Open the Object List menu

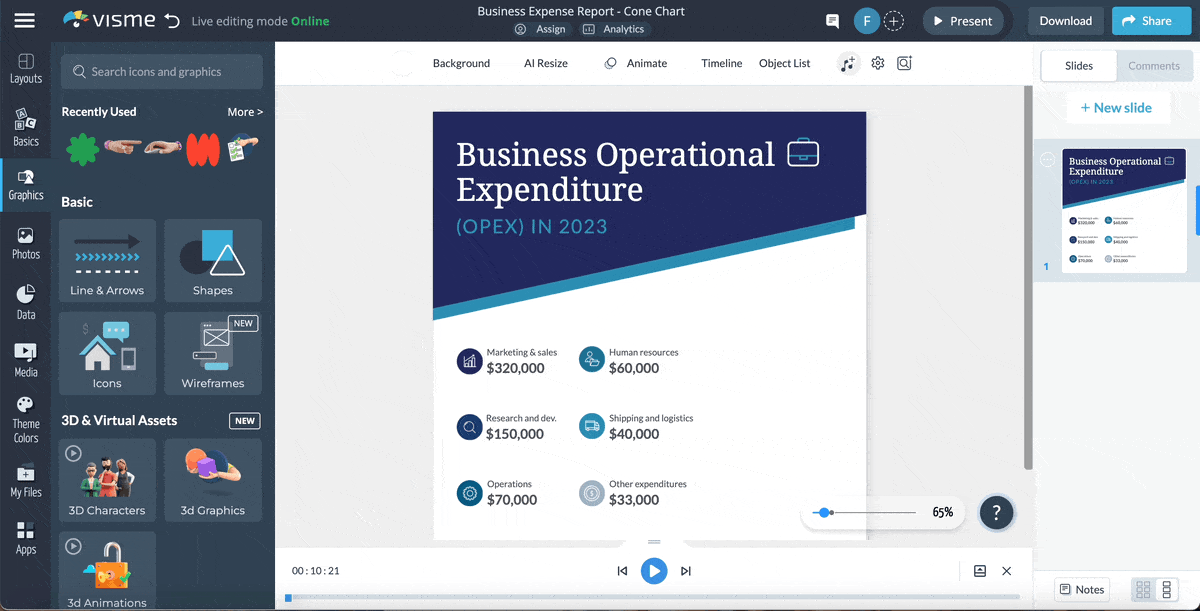click(784, 63)
